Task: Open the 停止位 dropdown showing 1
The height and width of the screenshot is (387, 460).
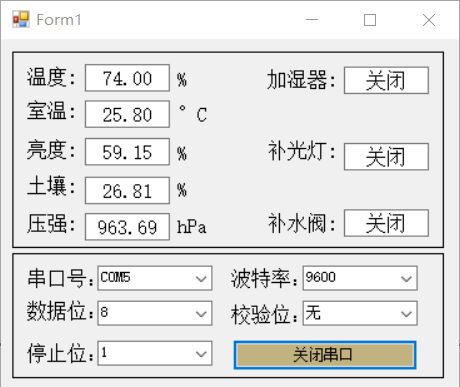Action: pyautogui.click(x=155, y=353)
